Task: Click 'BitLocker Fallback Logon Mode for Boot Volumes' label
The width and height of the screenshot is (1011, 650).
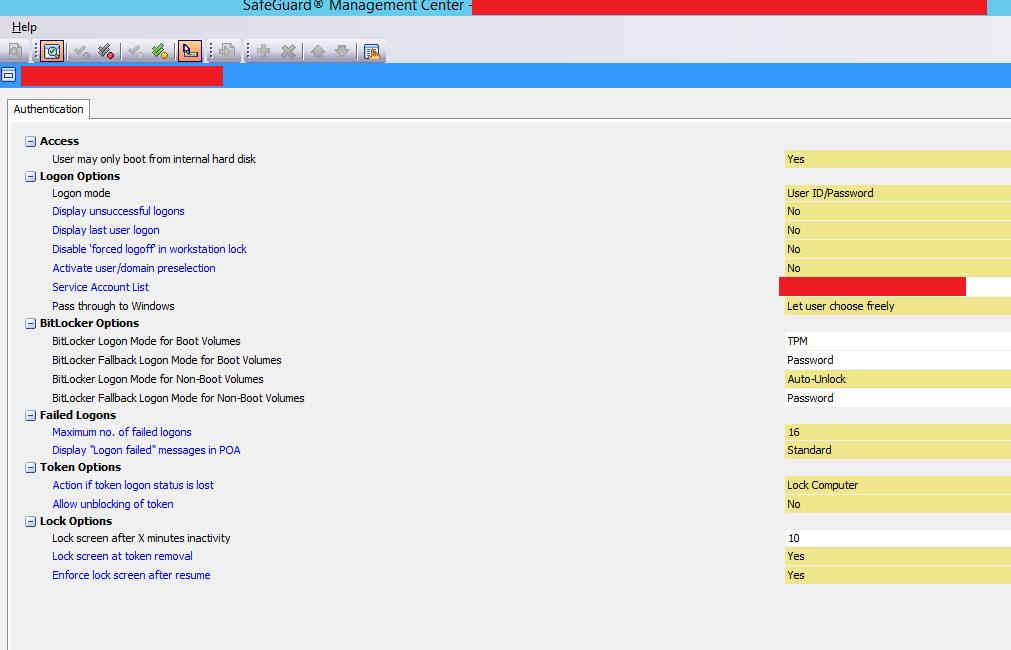Action: coord(167,360)
